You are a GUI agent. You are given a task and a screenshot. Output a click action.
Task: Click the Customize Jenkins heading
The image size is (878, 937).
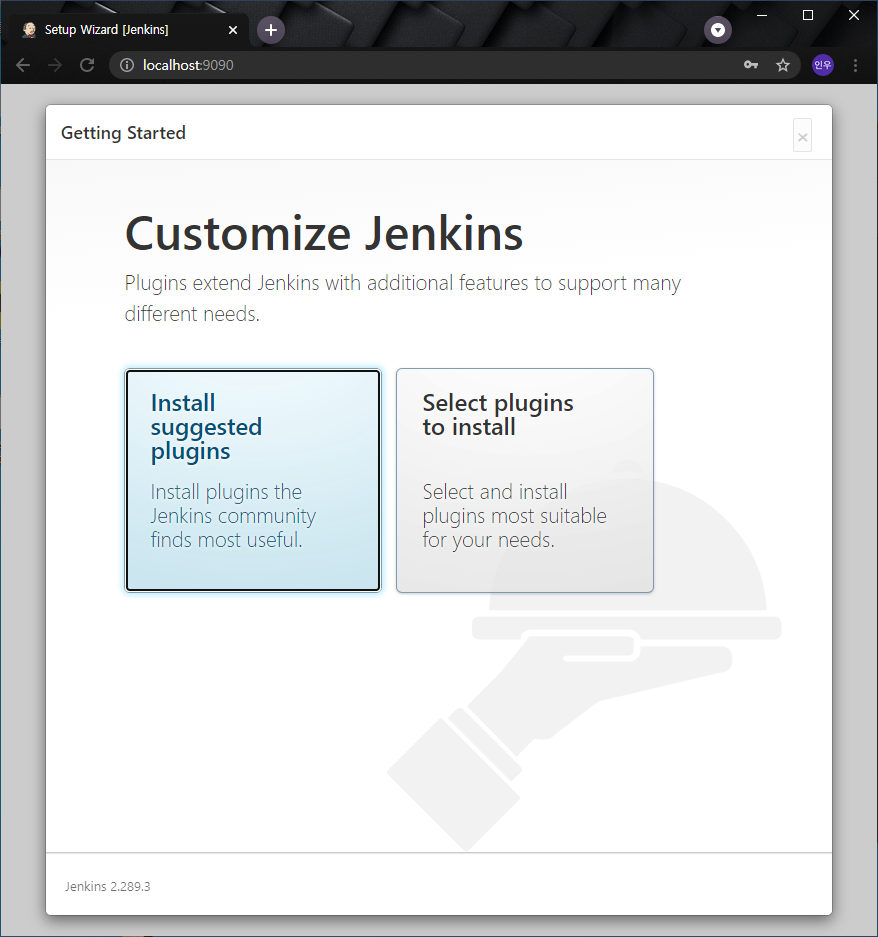click(324, 234)
